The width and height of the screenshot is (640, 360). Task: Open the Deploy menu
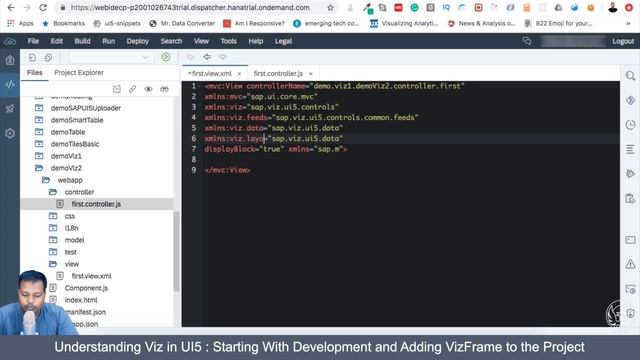point(138,41)
